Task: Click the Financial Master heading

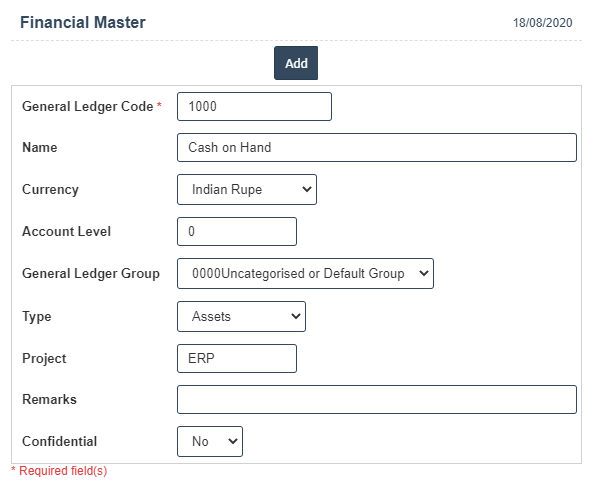Action: click(83, 23)
